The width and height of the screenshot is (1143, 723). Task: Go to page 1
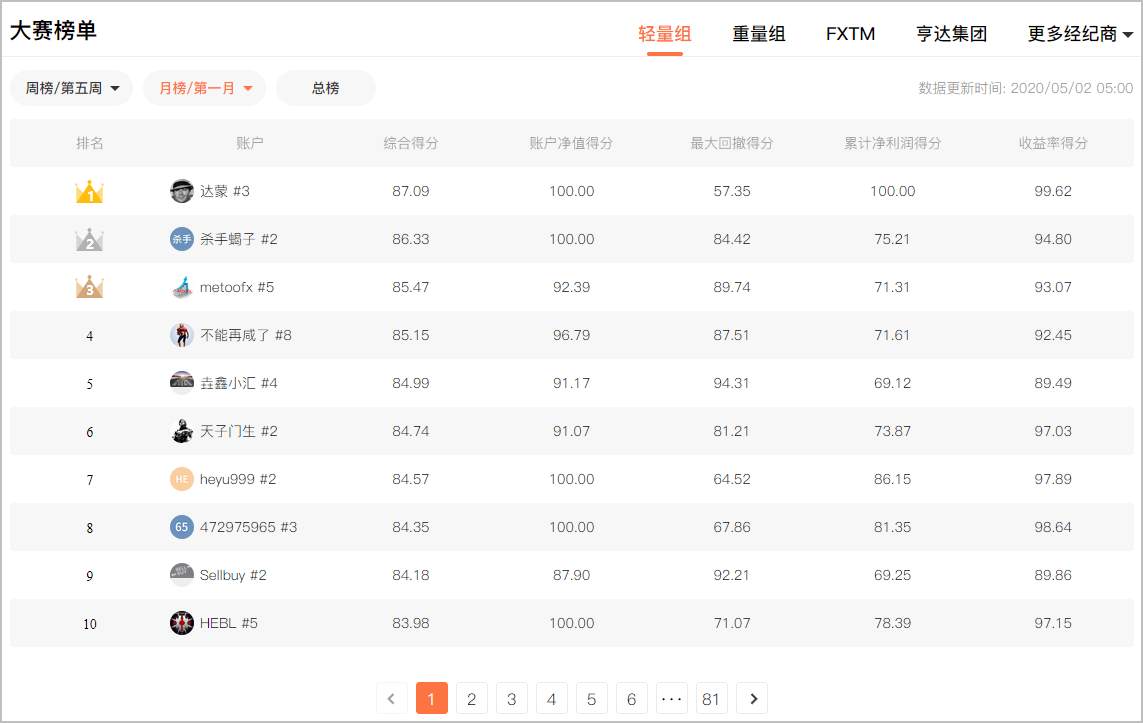tap(432, 699)
